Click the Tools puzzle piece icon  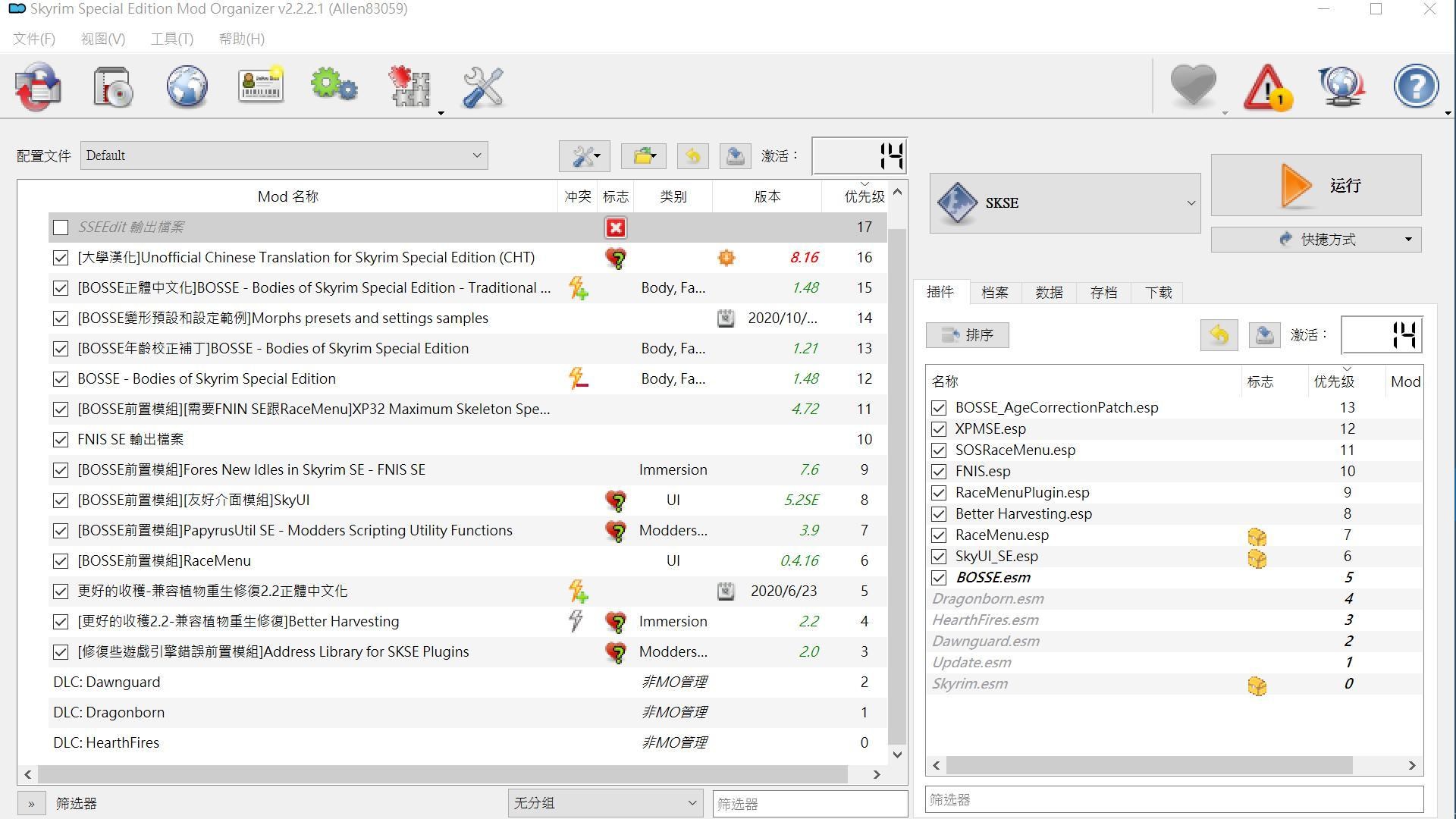pyautogui.click(x=409, y=86)
